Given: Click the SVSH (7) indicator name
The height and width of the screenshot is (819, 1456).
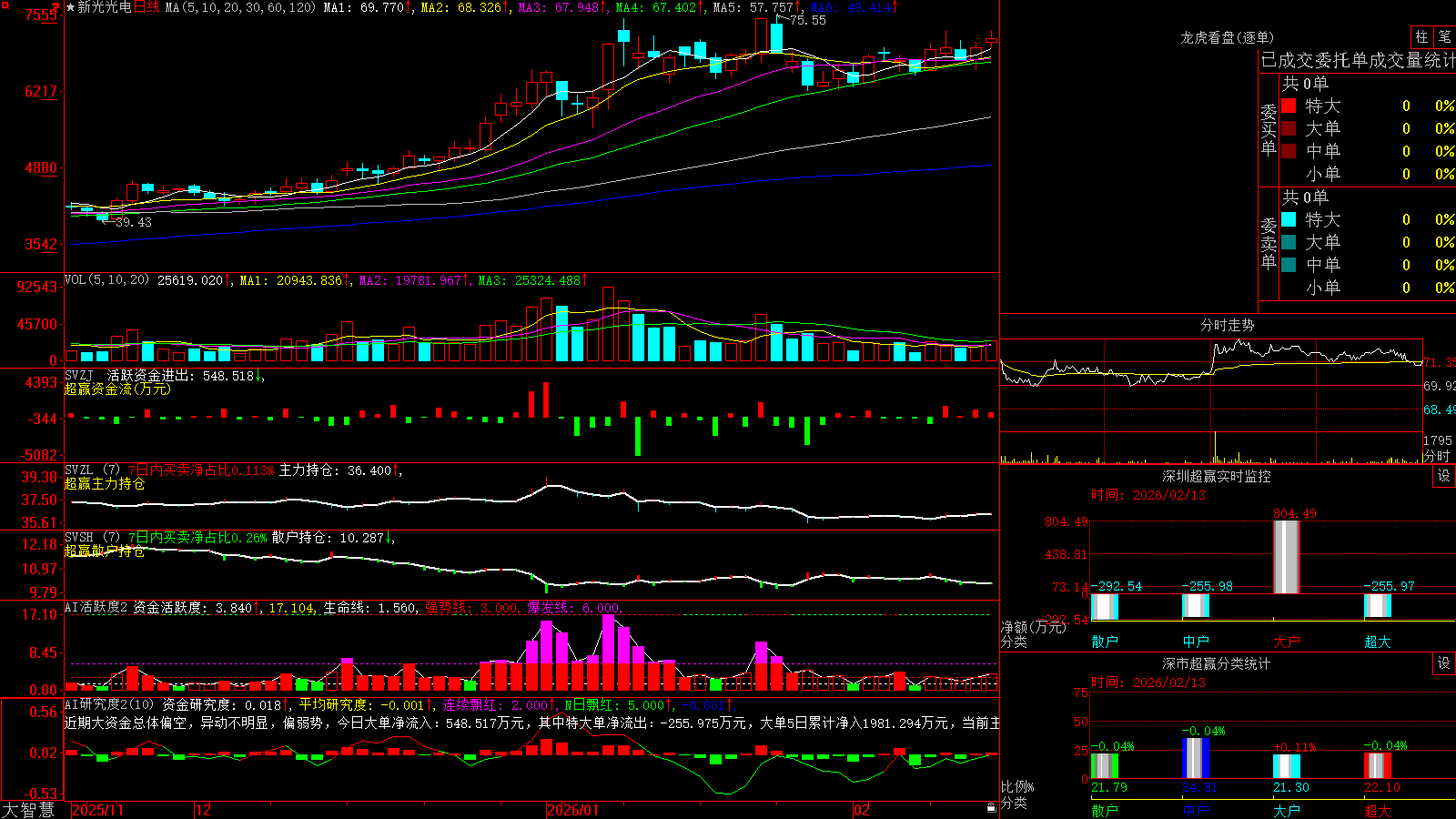Looking at the screenshot, I should pos(92,537).
